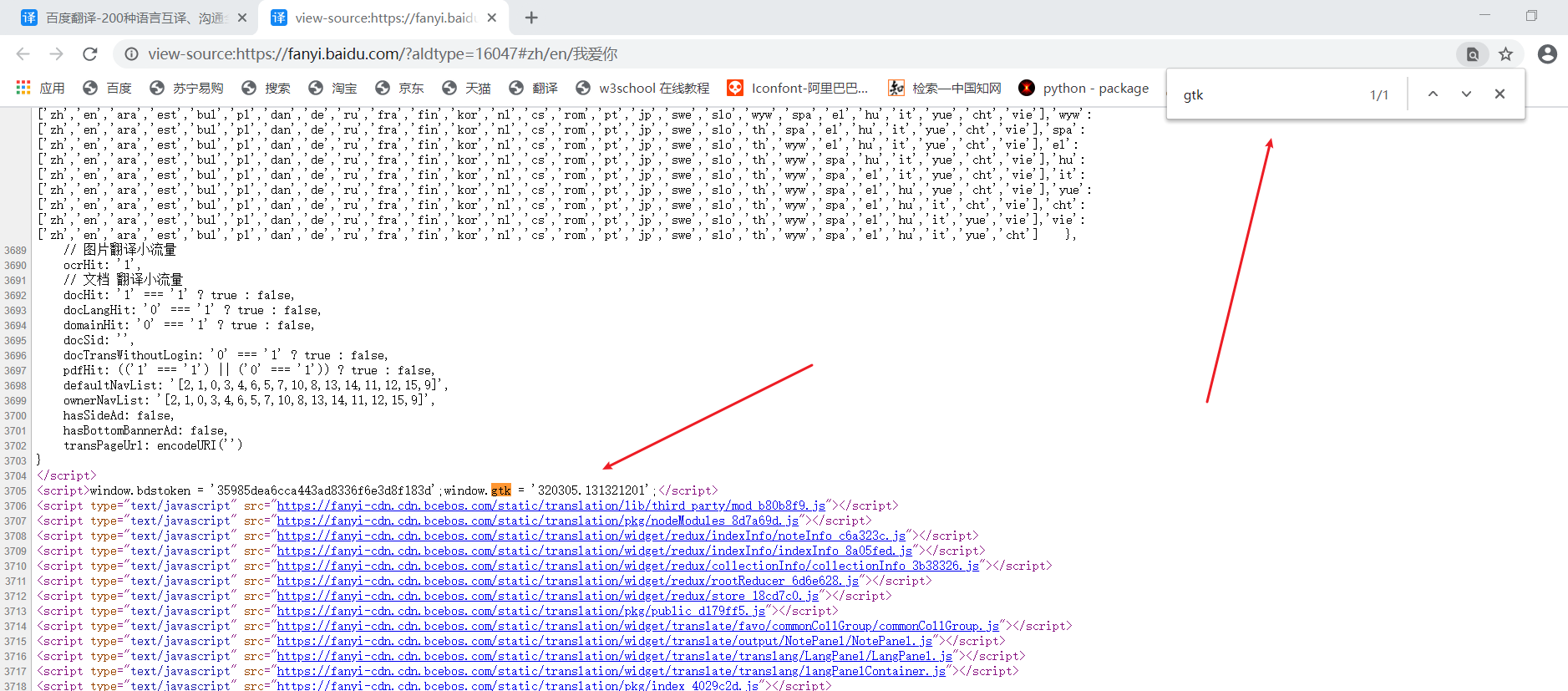
Task: Click the docTransWithoutLogin source line
Action: tap(226, 355)
